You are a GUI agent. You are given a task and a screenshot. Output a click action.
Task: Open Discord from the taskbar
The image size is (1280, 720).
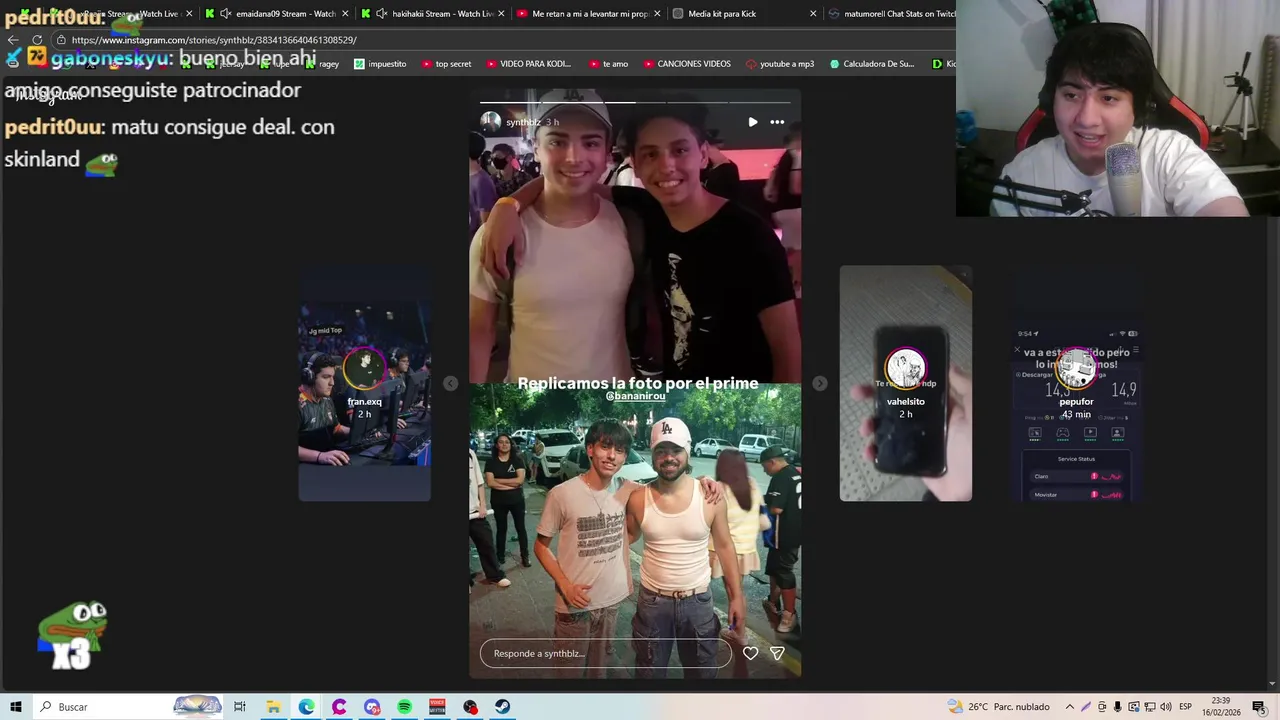pos(372,707)
